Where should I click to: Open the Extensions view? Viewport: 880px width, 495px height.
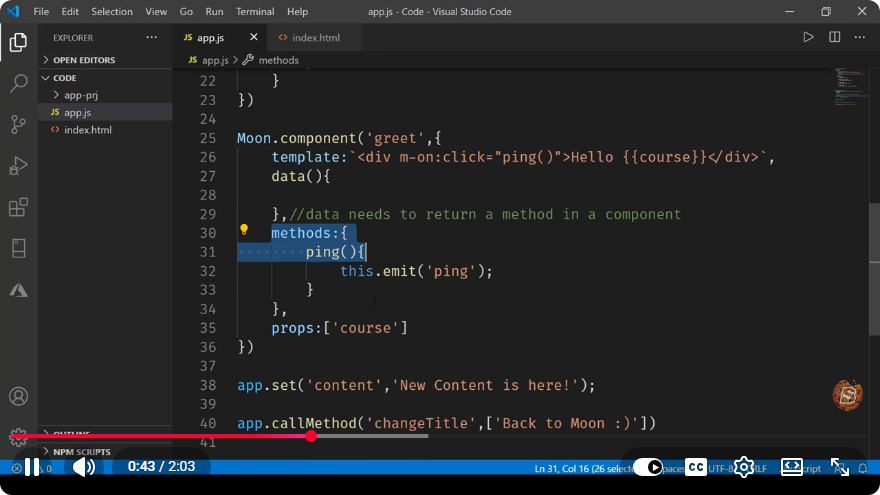click(18, 207)
